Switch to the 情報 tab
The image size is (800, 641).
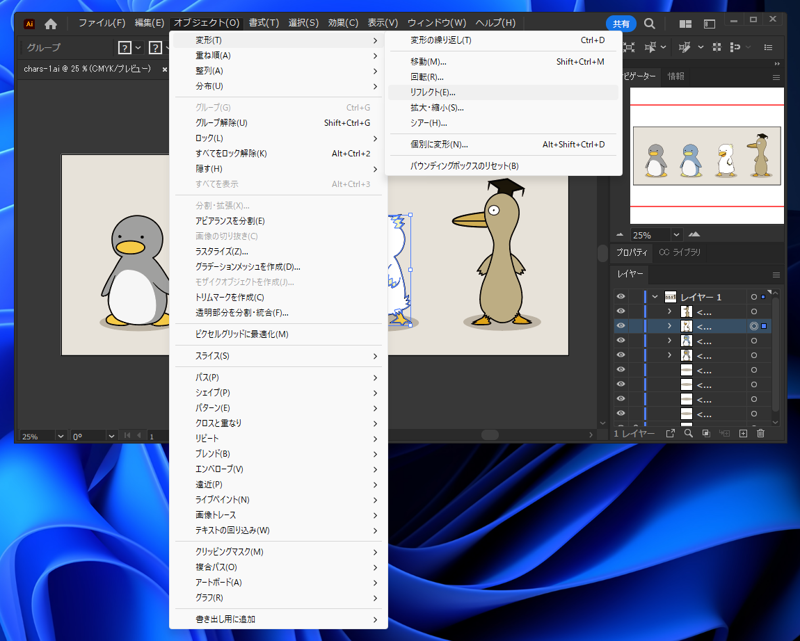(676, 77)
